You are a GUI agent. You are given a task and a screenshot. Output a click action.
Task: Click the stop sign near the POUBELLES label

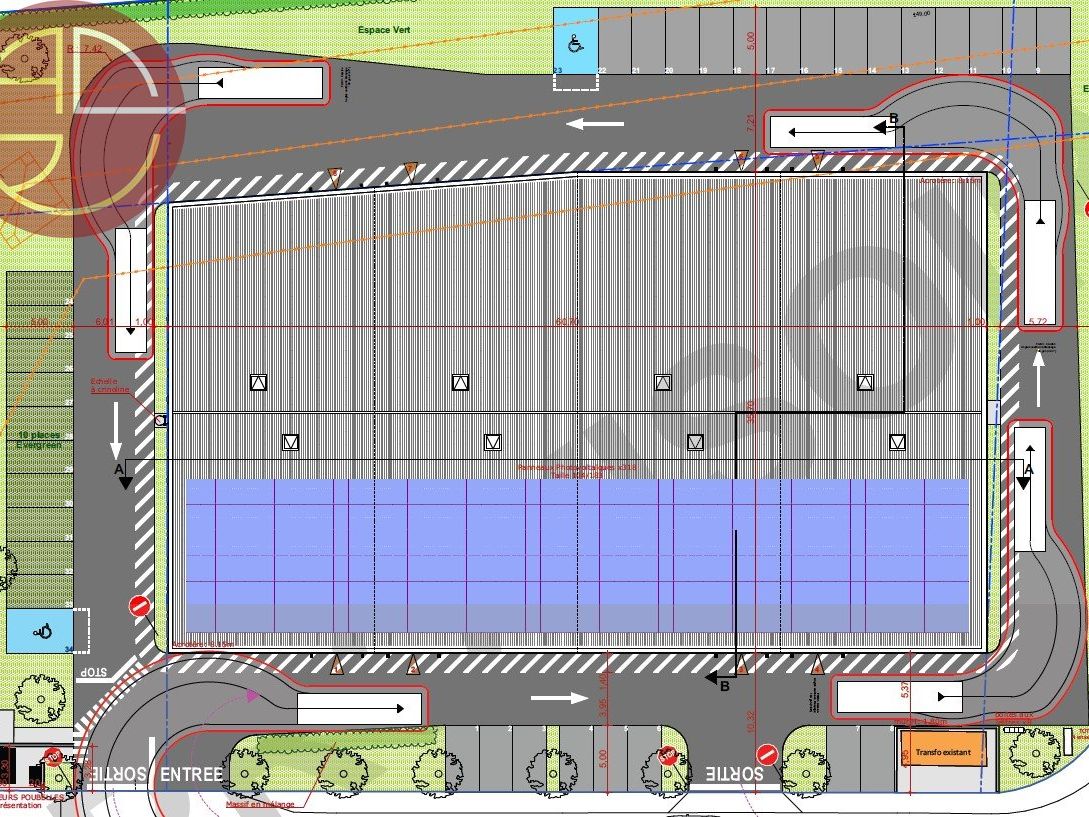click(53, 757)
